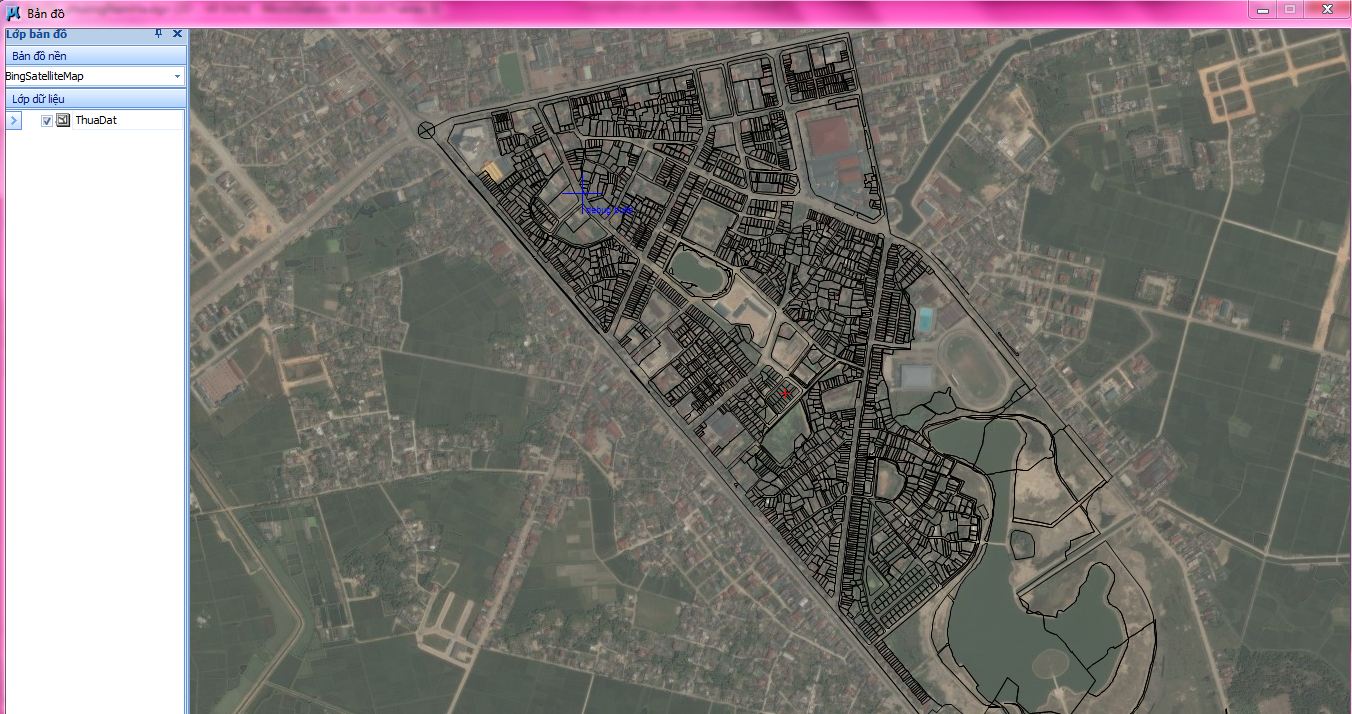The width and height of the screenshot is (1352, 714).
Task: Minimize the Bản đồ window
Action: [x=1263, y=9]
